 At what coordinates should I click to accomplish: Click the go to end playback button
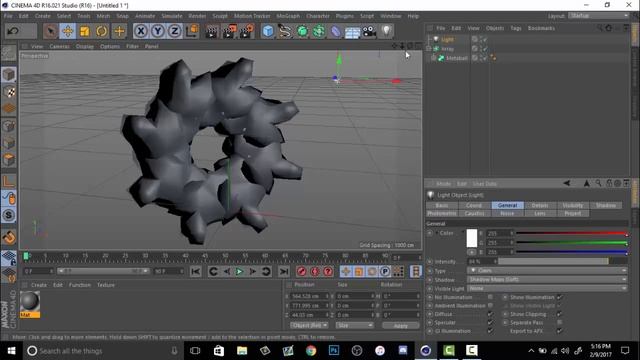[284, 271]
